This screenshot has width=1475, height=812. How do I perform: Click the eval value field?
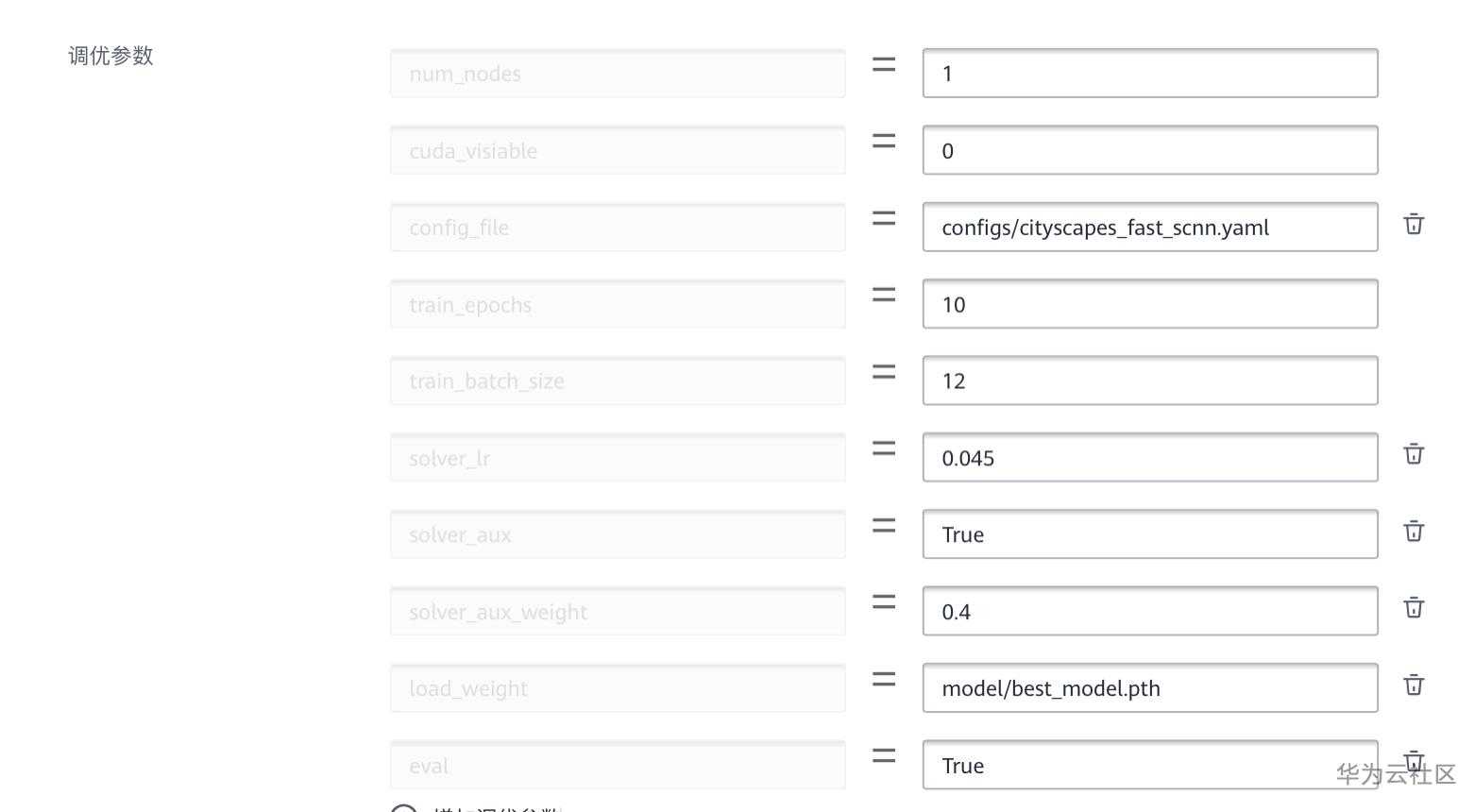[1149, 766]
